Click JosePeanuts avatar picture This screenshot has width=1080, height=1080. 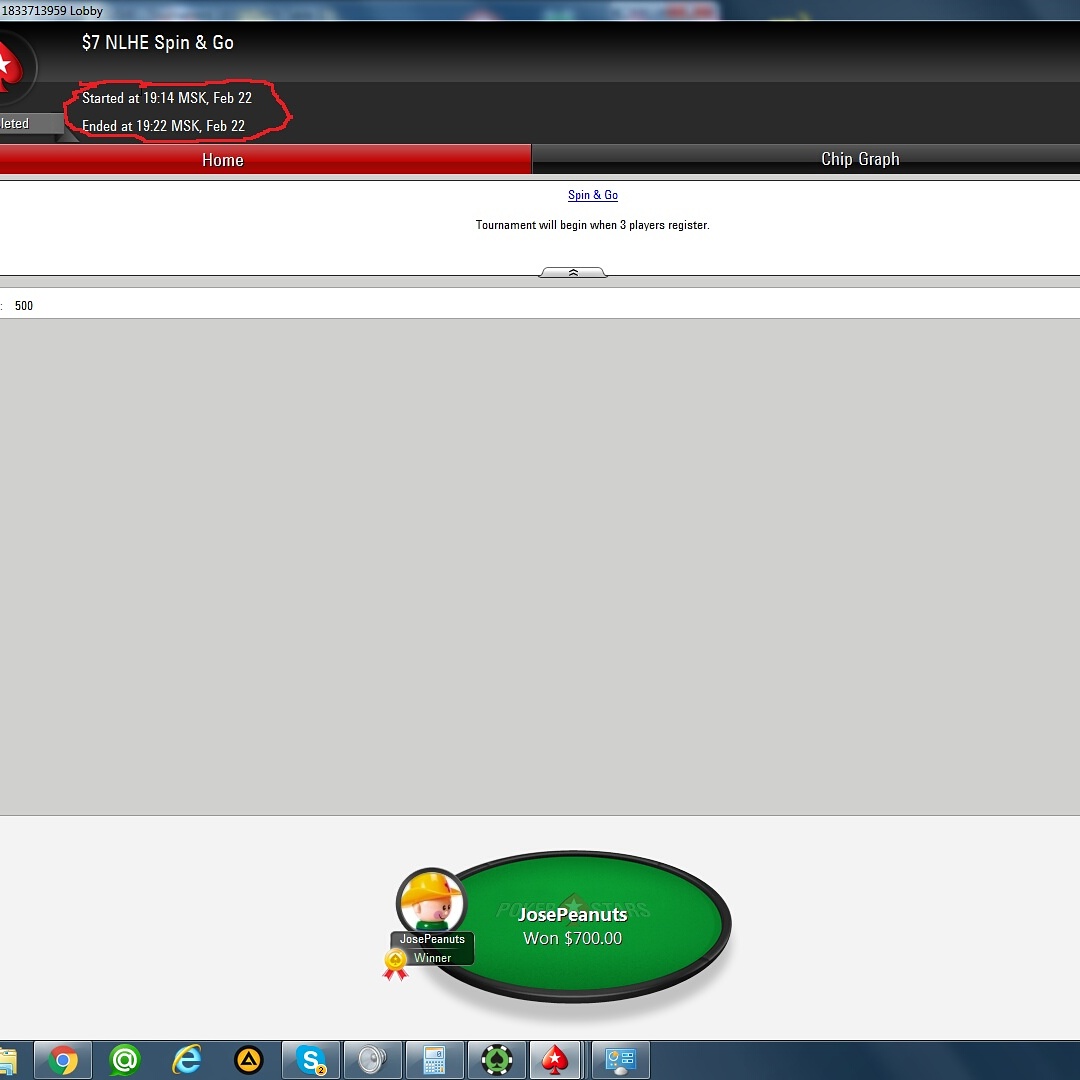[432, 901]
